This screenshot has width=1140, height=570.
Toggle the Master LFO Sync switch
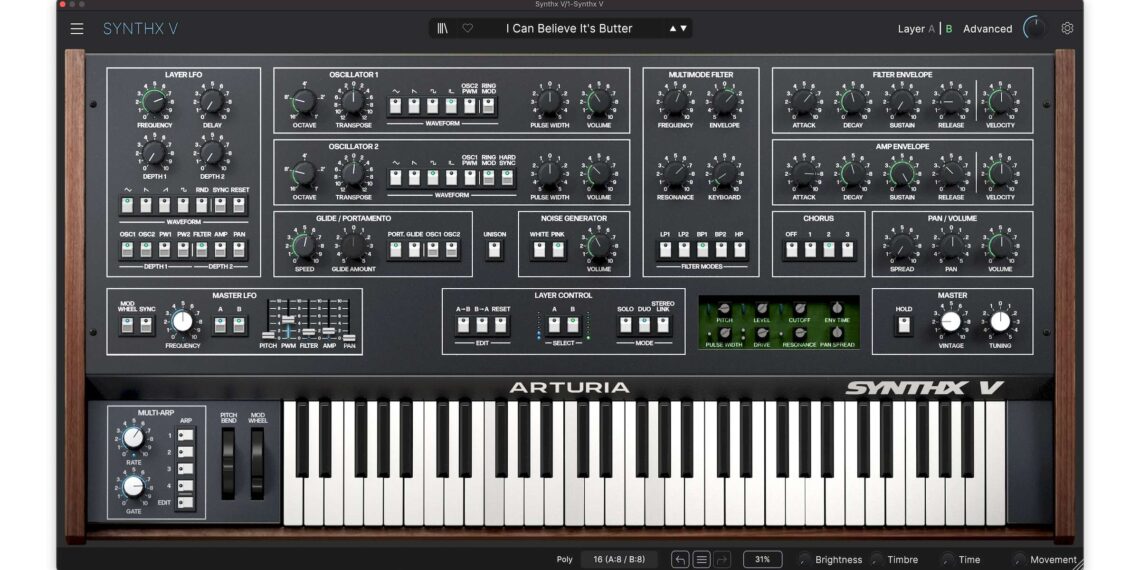coord(147,325)
